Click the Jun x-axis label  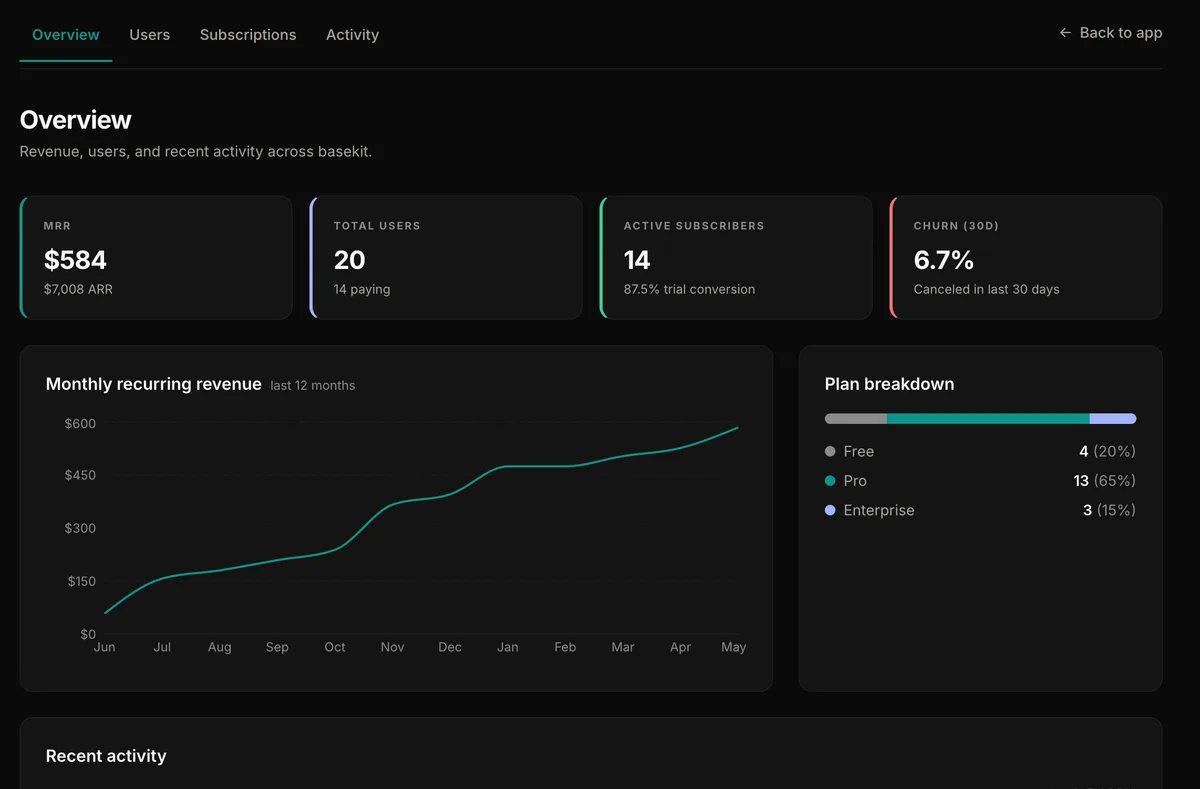tap(104, 648)
